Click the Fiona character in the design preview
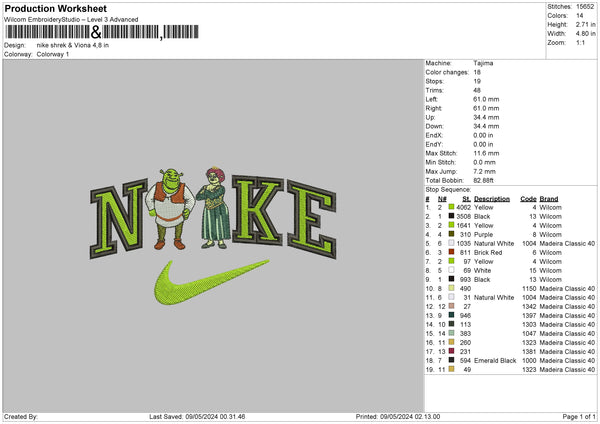600x424 pixels. [214, 207]
